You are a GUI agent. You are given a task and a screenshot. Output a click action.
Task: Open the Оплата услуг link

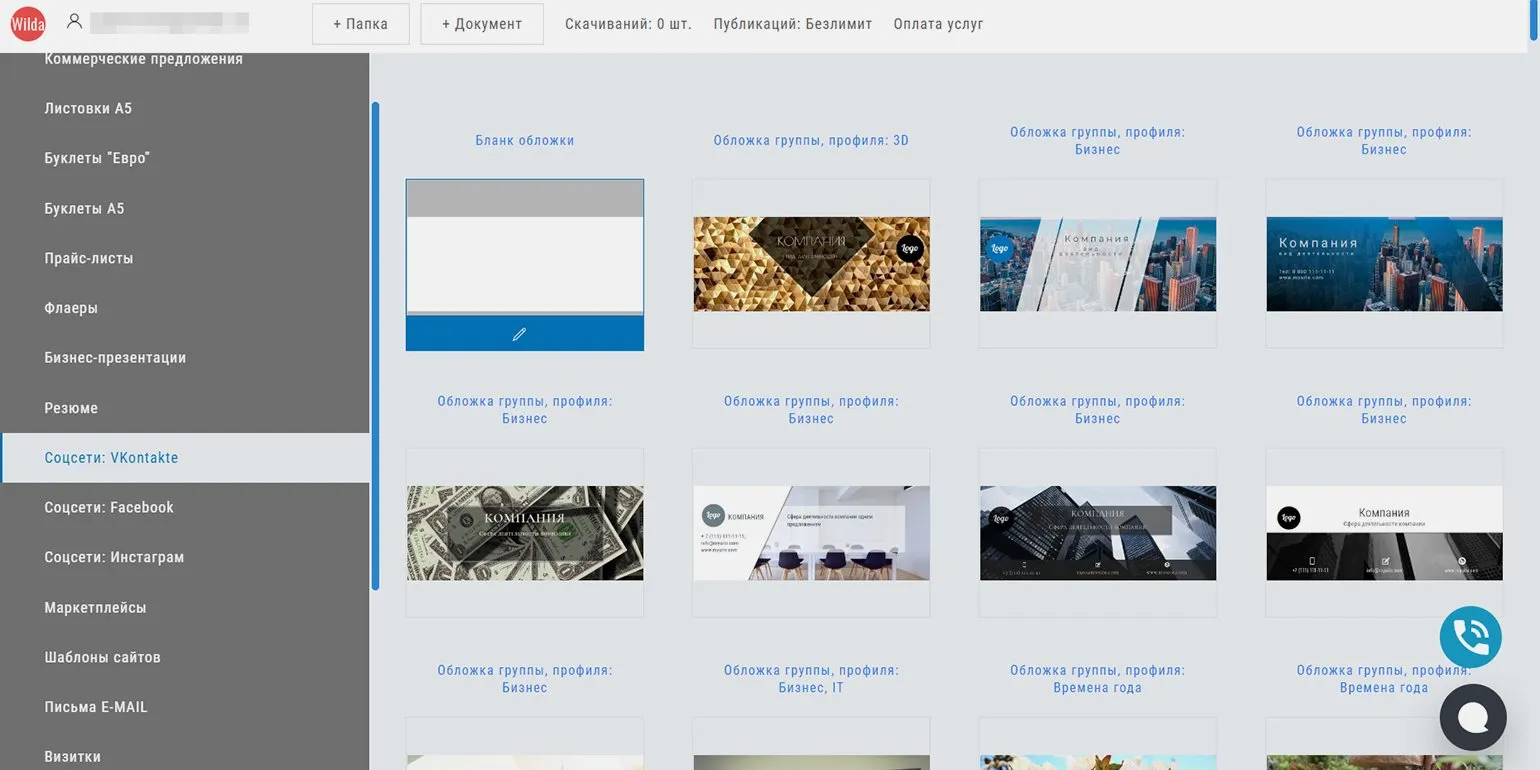click(938, 24)
